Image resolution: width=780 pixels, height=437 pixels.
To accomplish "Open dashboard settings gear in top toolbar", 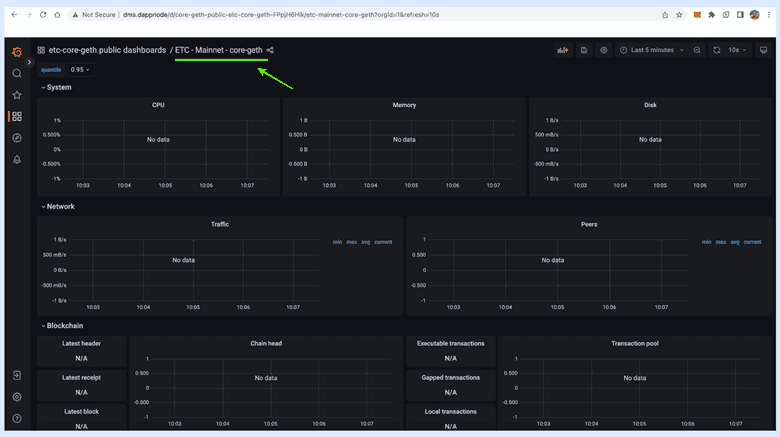I will click(x=604, y=50).
